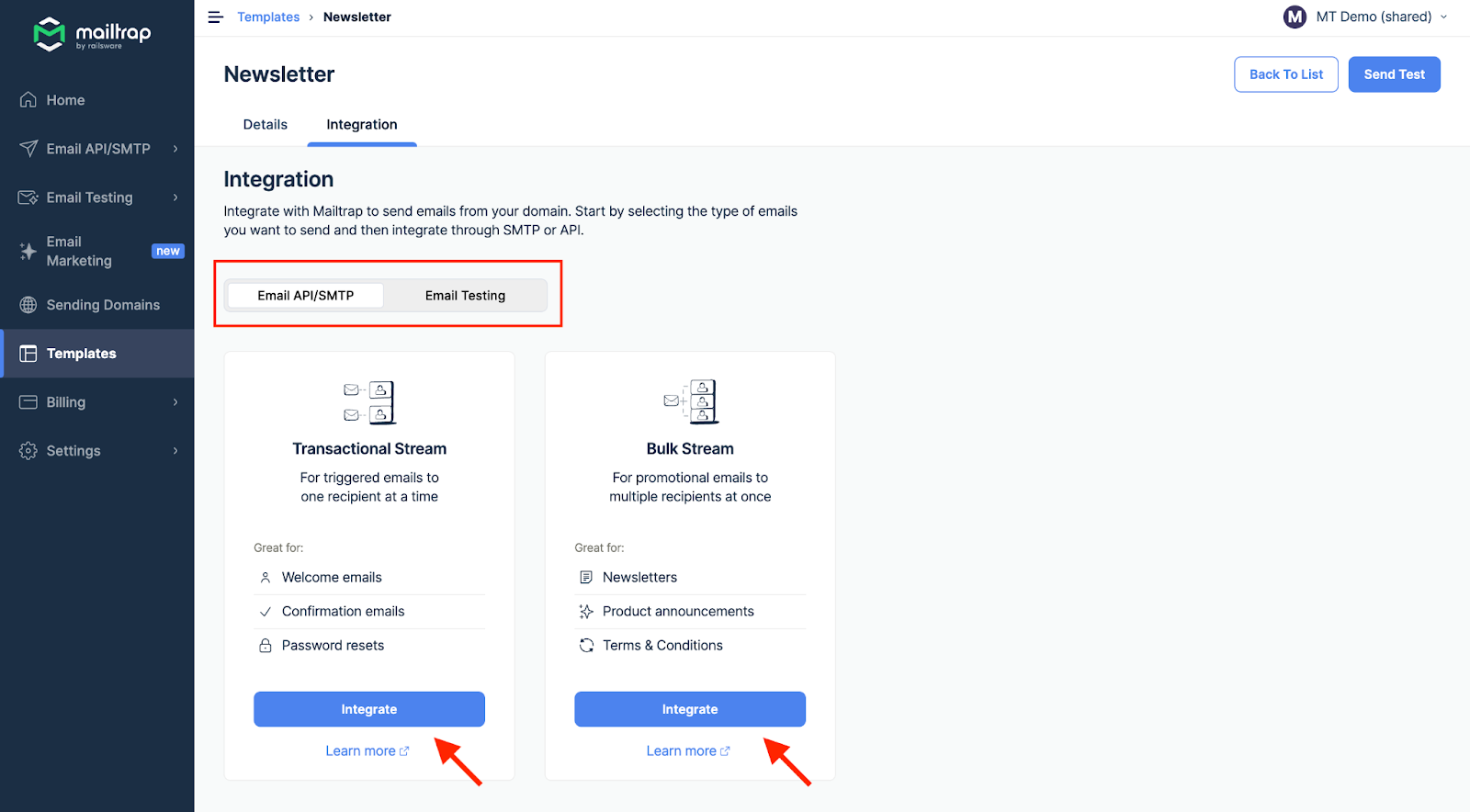
Task: Click the Send Test button
Action: tap(1394, 73)
